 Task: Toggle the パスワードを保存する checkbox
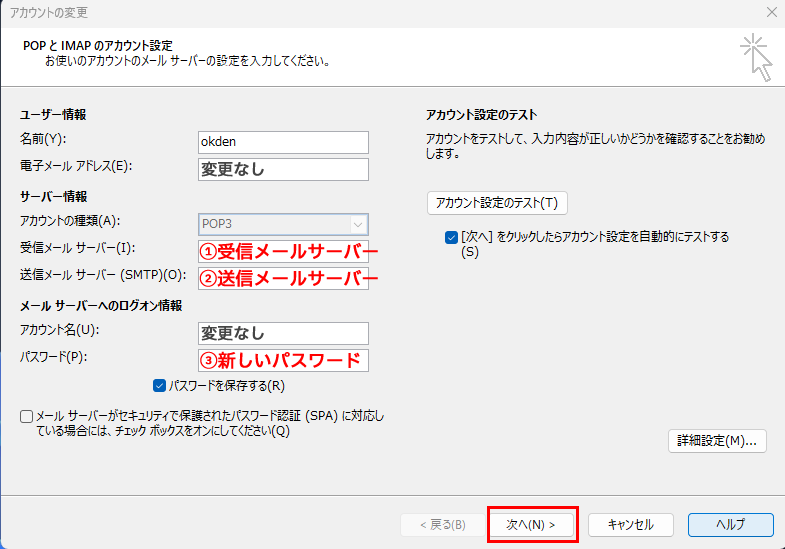click(x=160, y=385)
